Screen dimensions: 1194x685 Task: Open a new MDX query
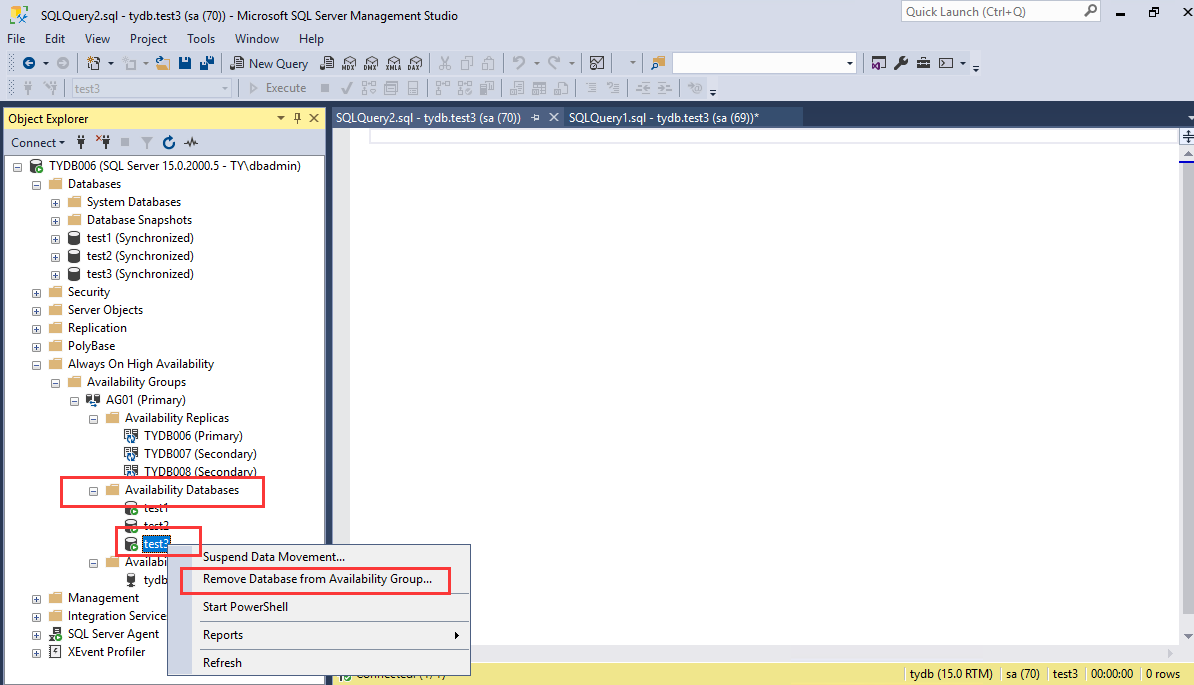[x=349, y=63]
